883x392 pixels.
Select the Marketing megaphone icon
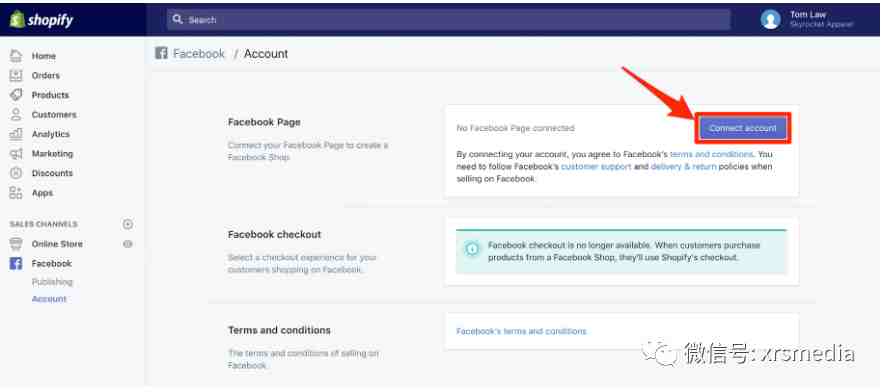click(16, 153)
